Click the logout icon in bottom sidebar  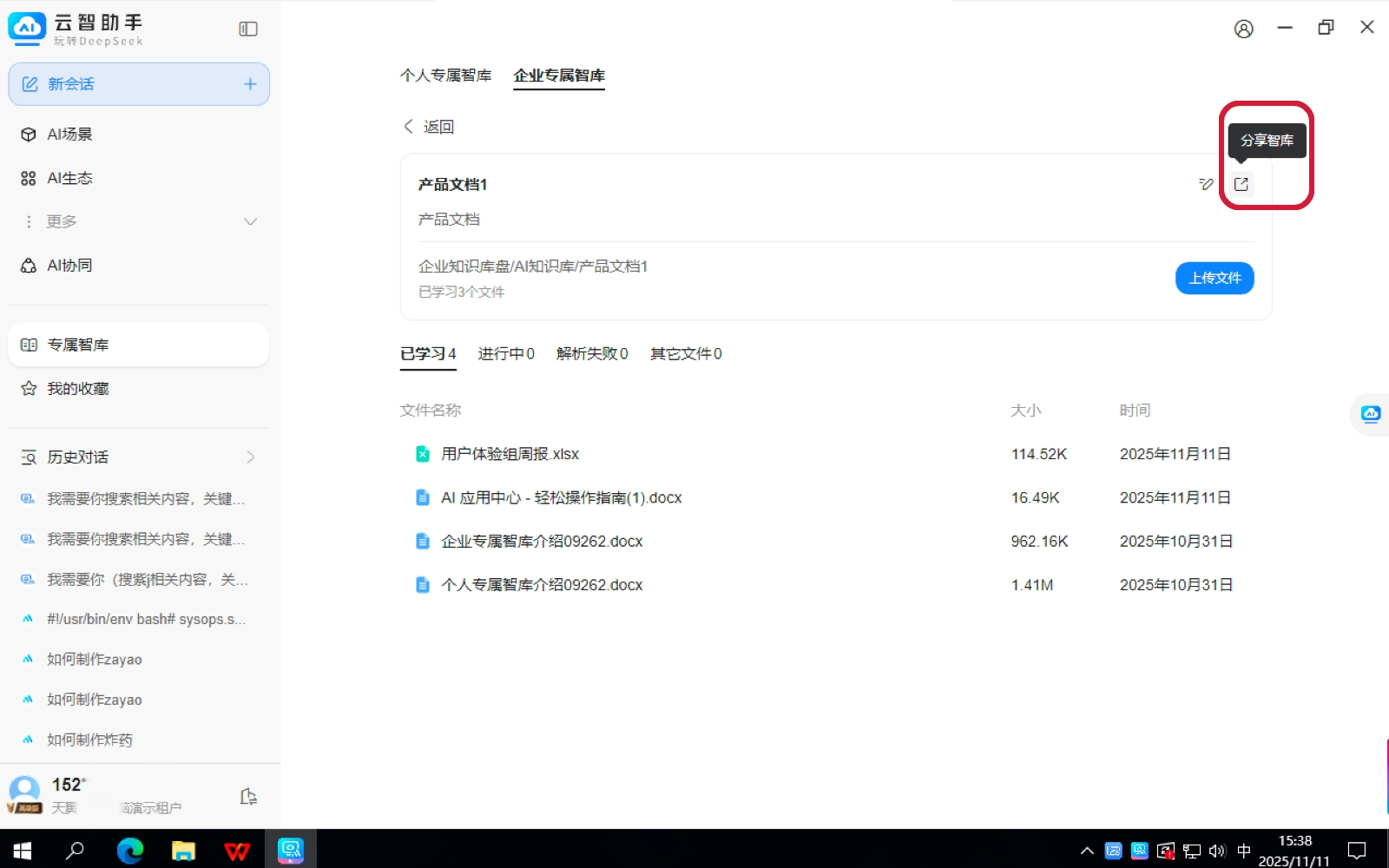pyautogui.click(x=248, y=797)
